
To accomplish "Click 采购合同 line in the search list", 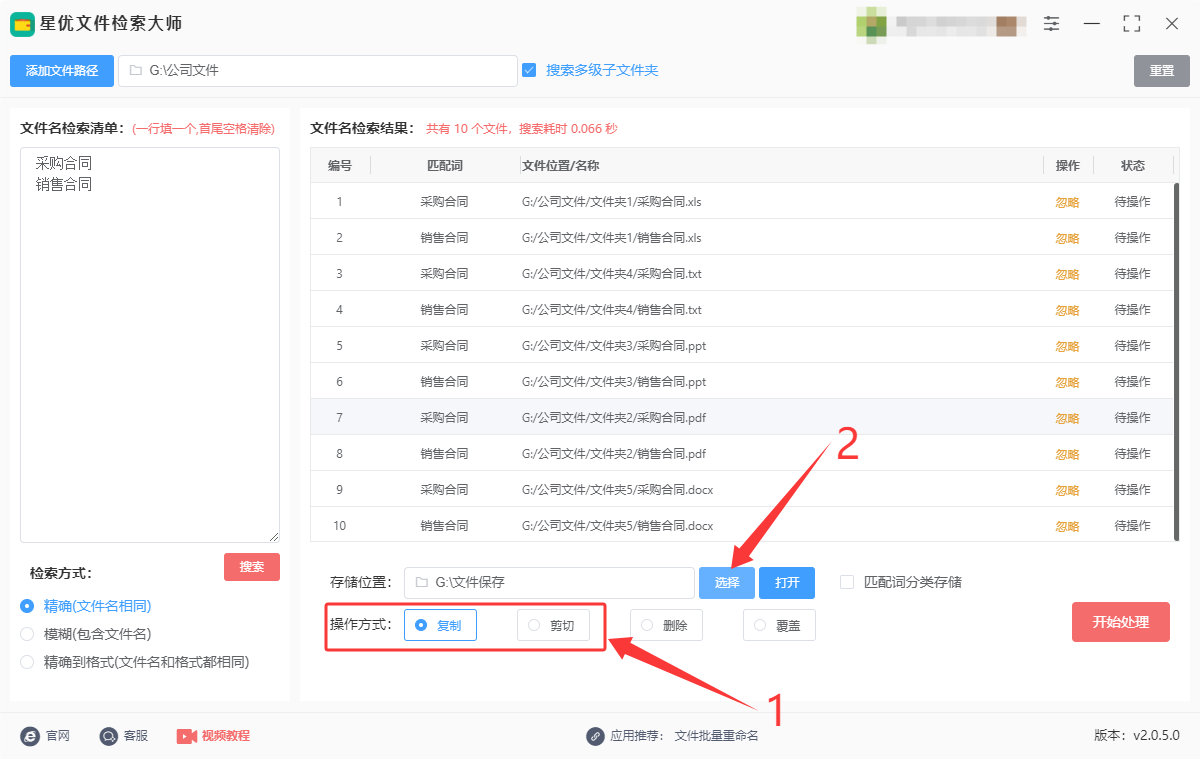I will 64,162.
